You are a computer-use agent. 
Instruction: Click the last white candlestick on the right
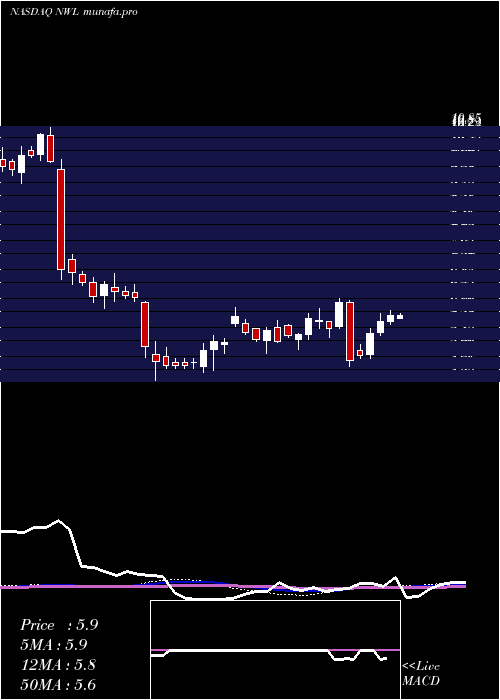pos(400,317)
